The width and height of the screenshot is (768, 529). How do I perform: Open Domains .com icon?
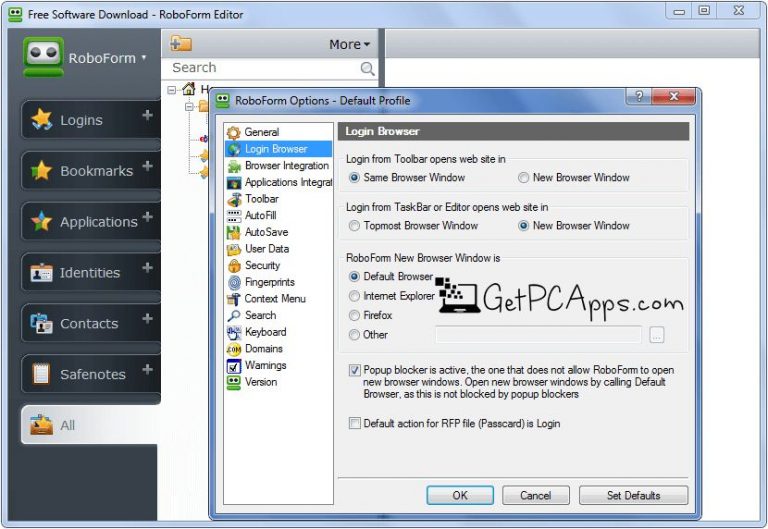pos(234,349)
